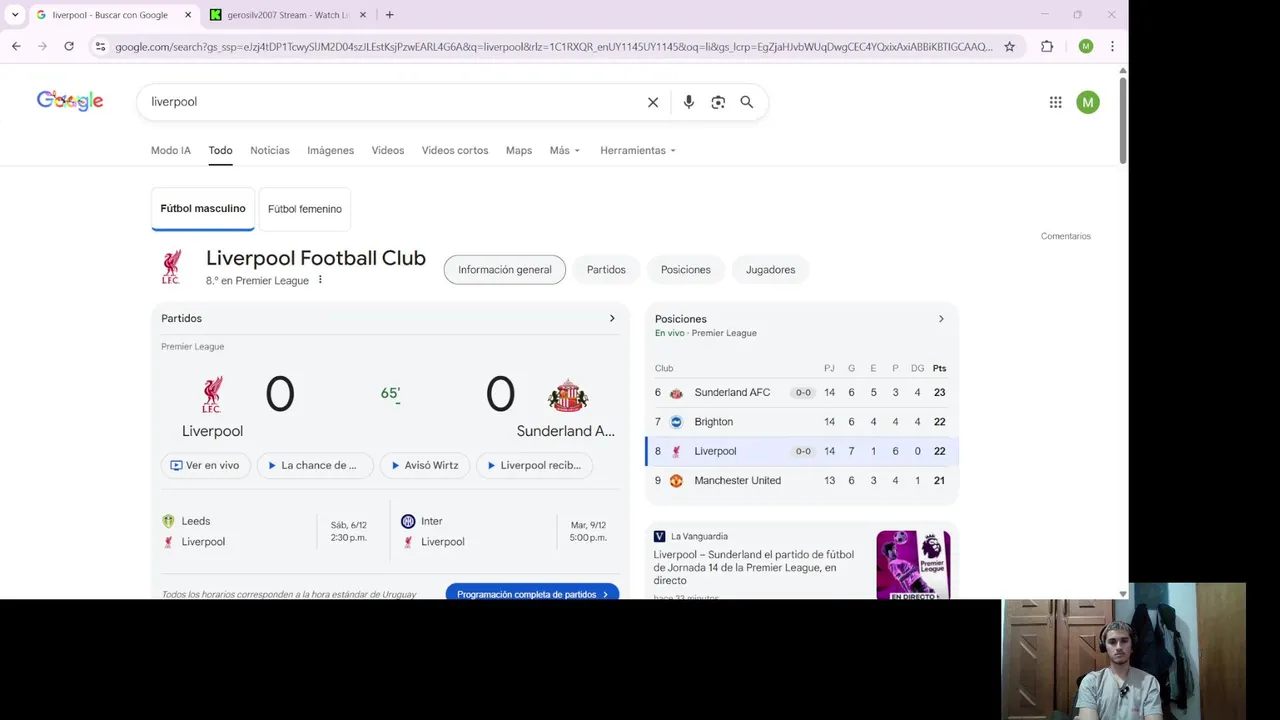
Task: Select the Fútbol femenino tab
Action: (x=305, y=209)
